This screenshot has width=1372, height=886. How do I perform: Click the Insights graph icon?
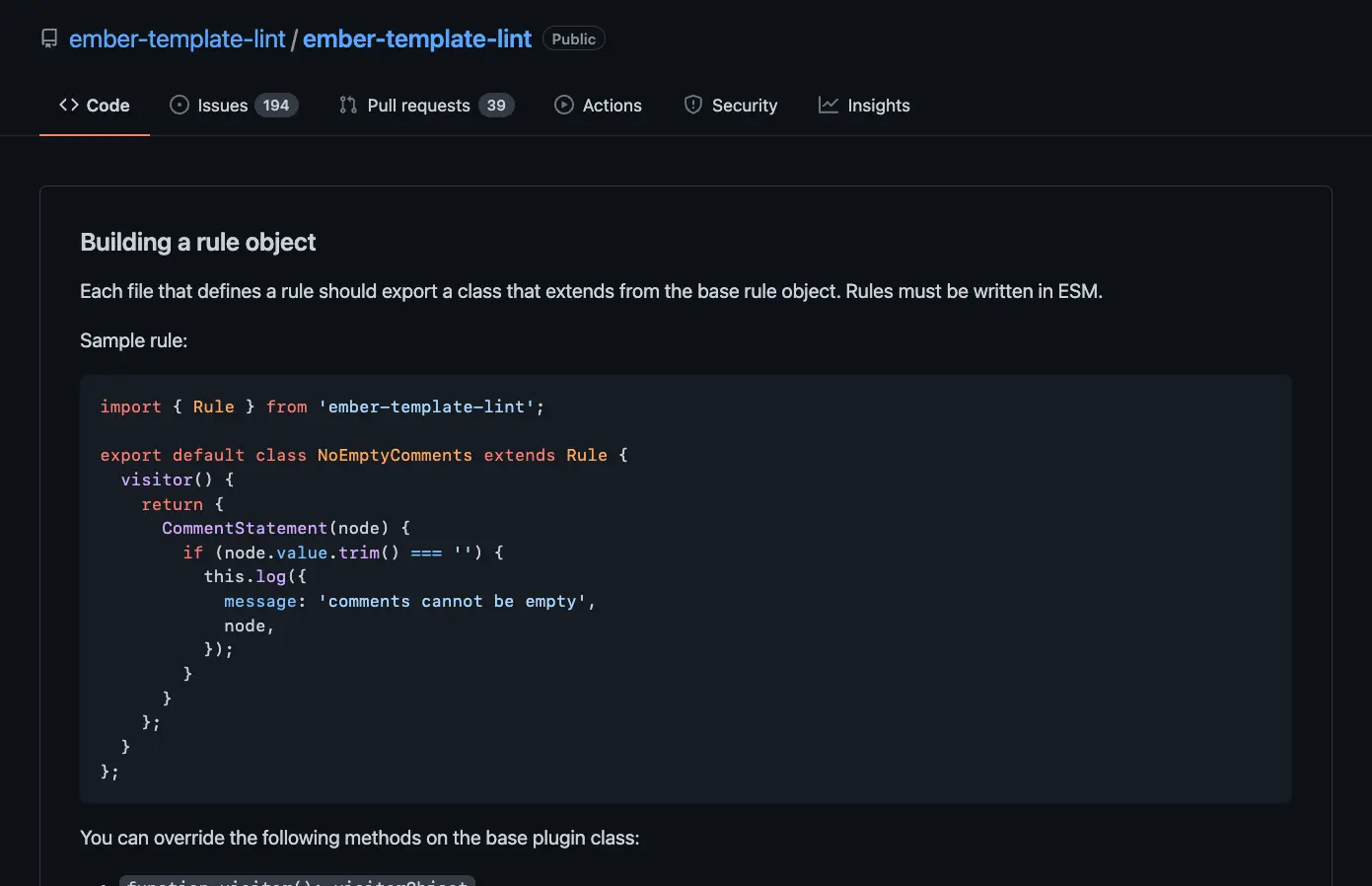[x=829, y=105]
